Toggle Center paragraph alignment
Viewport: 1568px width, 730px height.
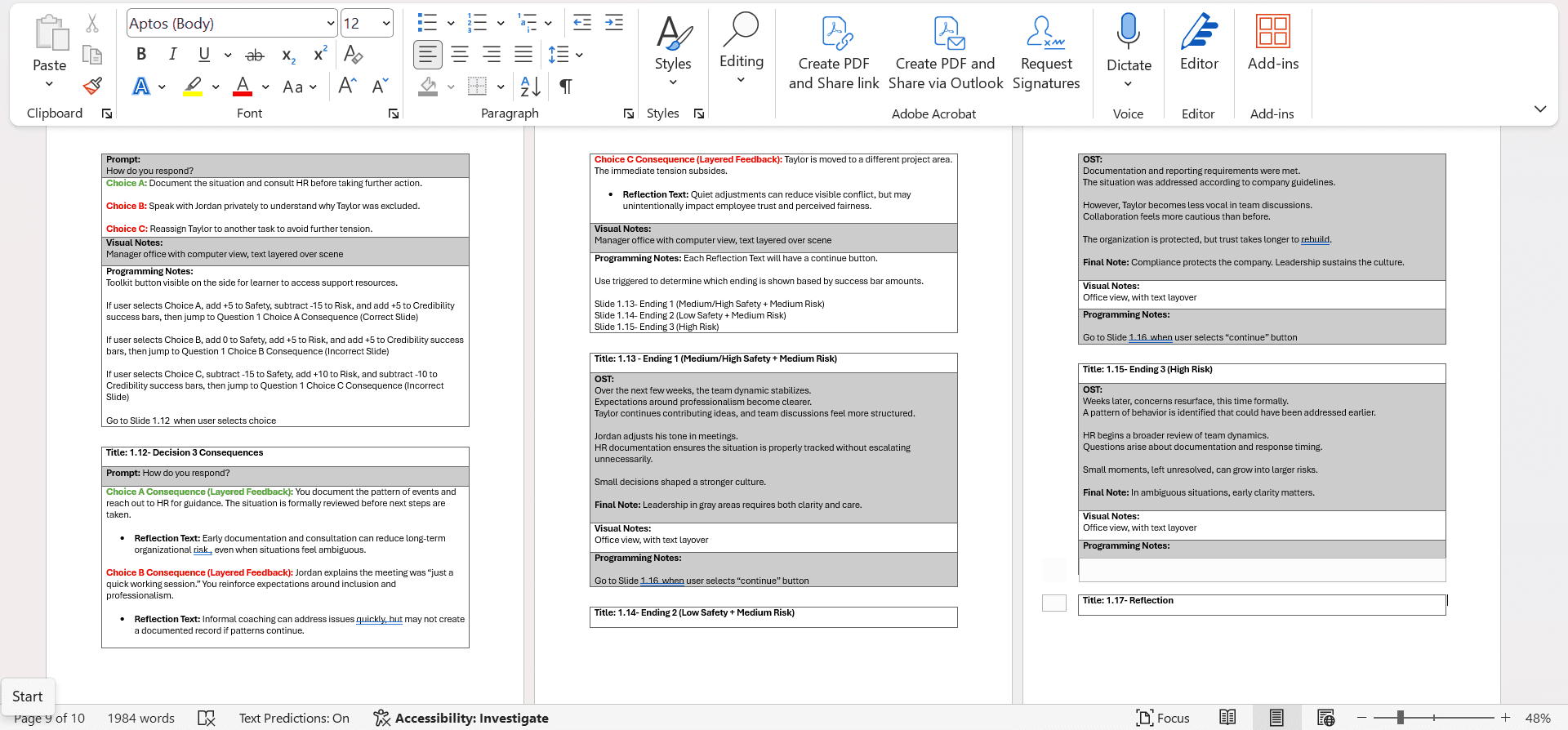click(x=460, y=55)
